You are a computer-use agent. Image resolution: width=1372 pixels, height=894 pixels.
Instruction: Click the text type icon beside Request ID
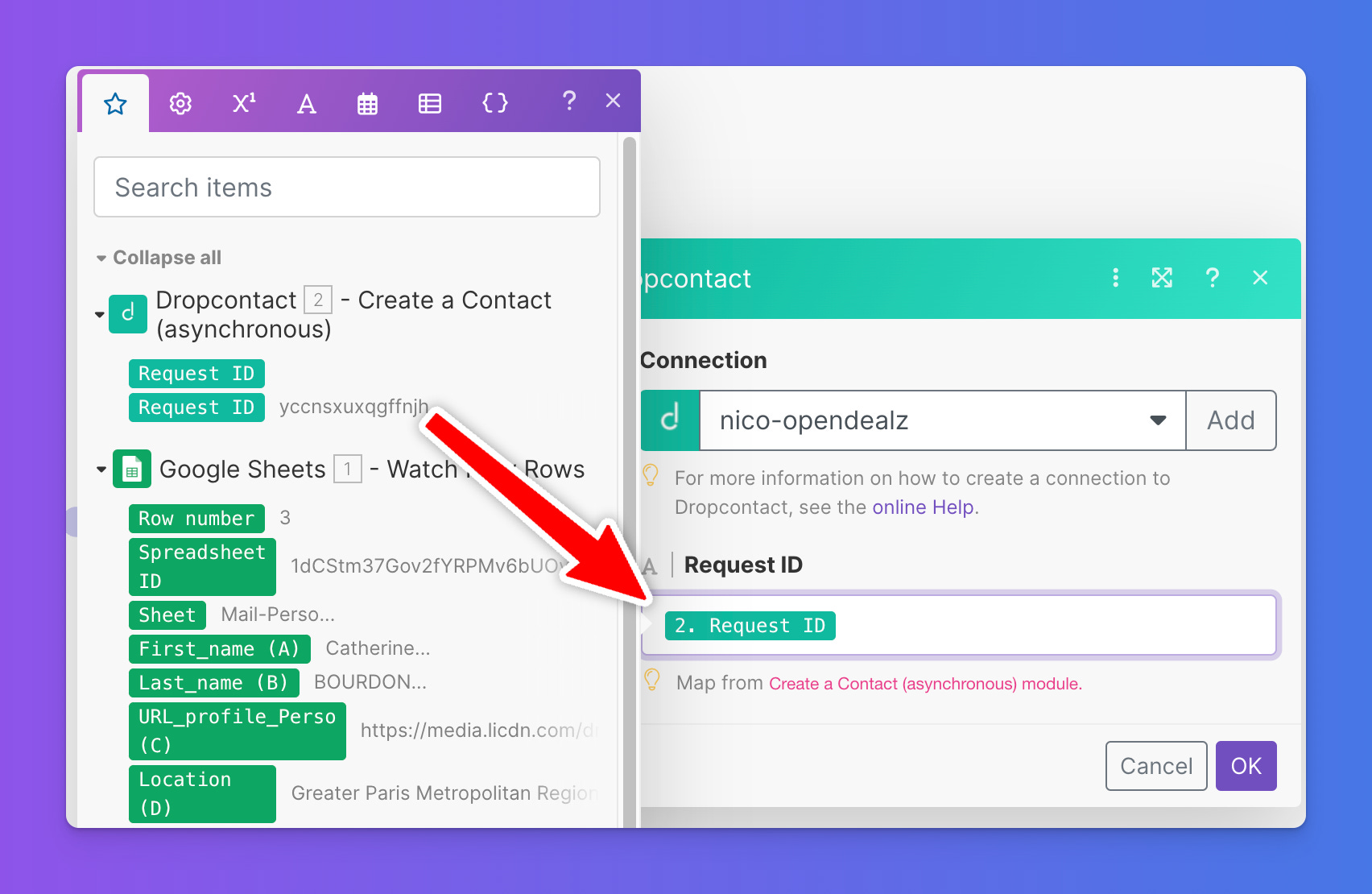point(651,565)
